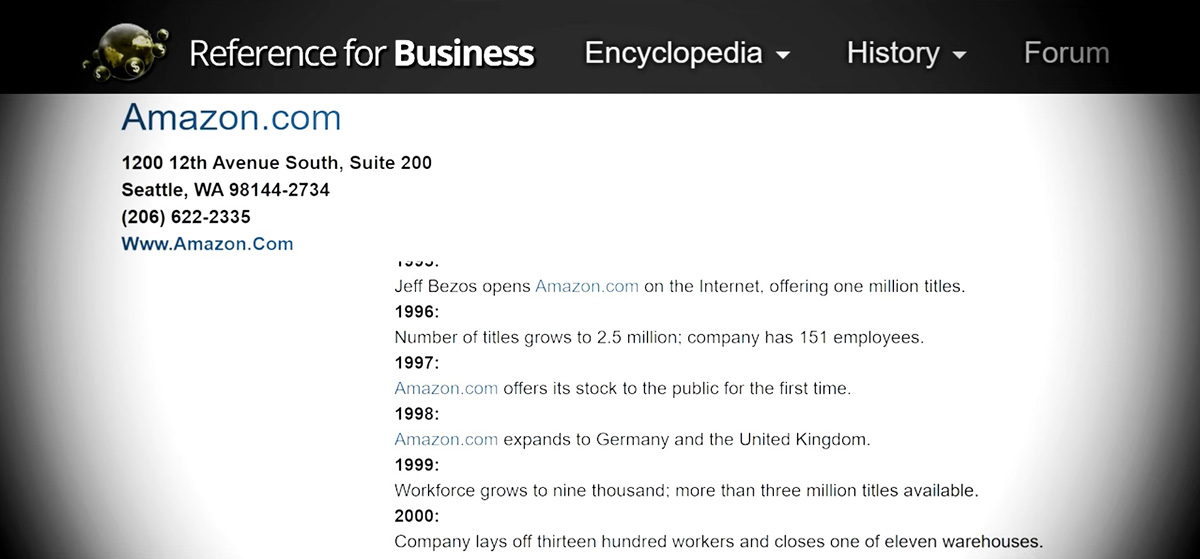
Task: Click the 1997 year label
Action: tap(417, 363)
